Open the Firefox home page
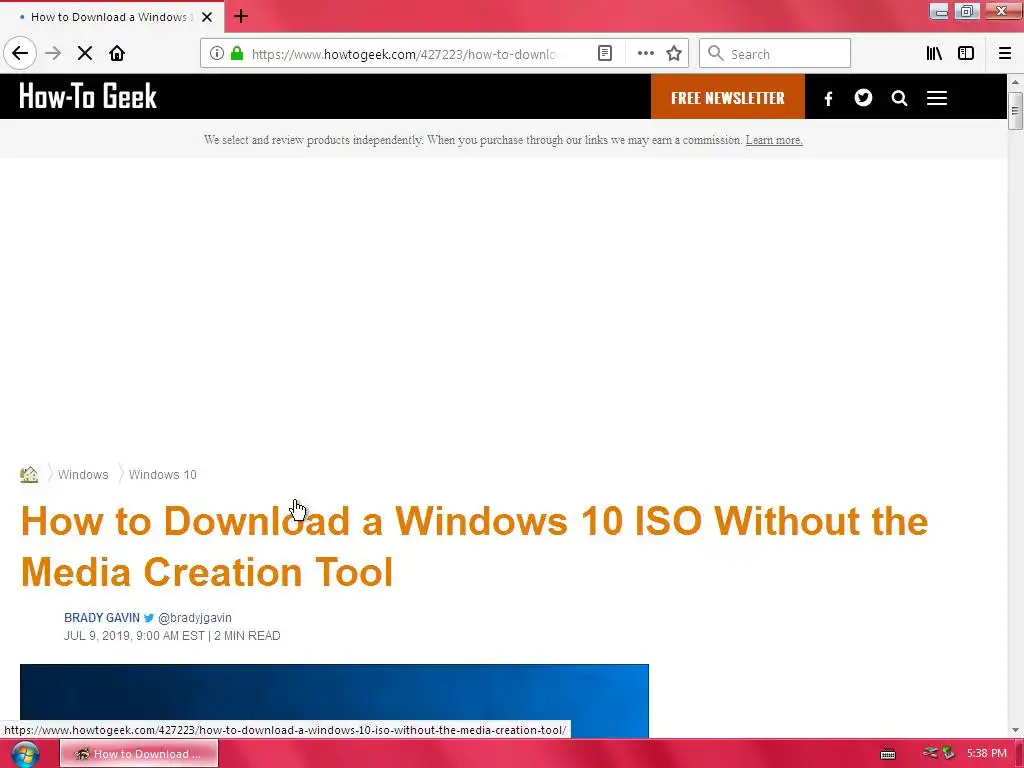 click(x=117, y=54)
